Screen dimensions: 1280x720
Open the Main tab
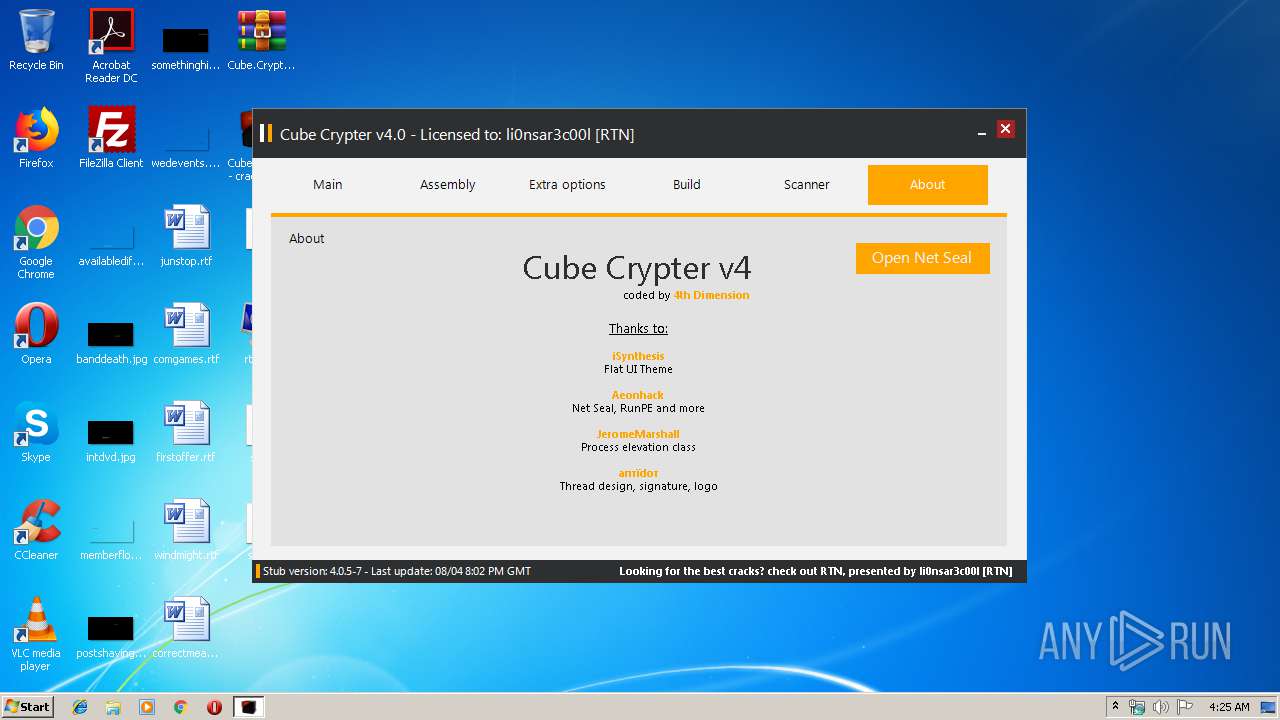[x=328, y=185]
